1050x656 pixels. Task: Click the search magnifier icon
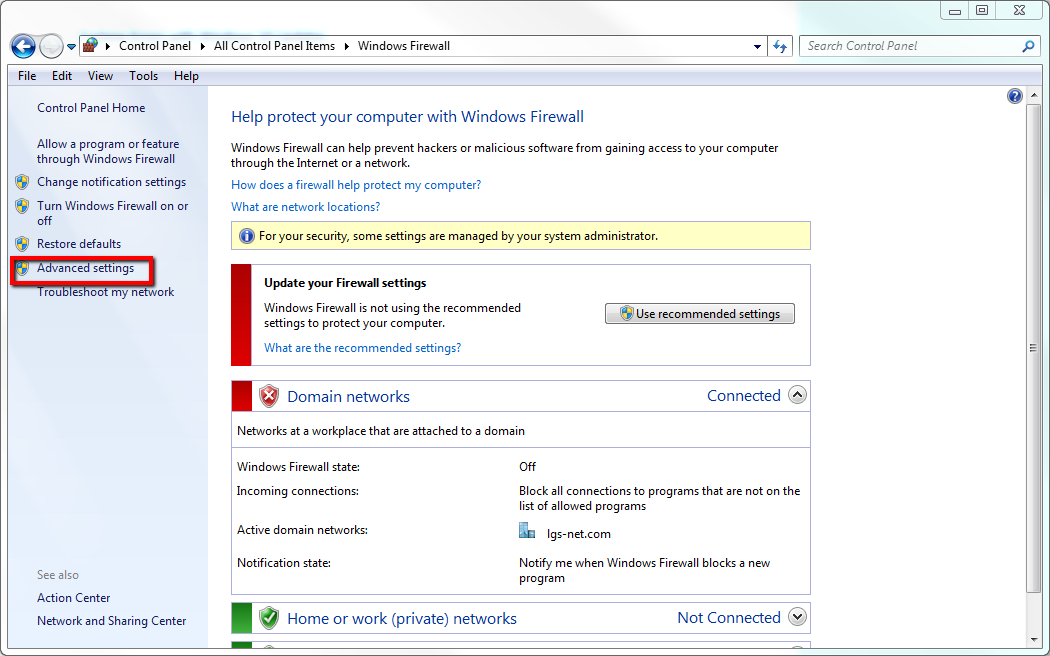pyautogui.click(x=1028, y=46)
